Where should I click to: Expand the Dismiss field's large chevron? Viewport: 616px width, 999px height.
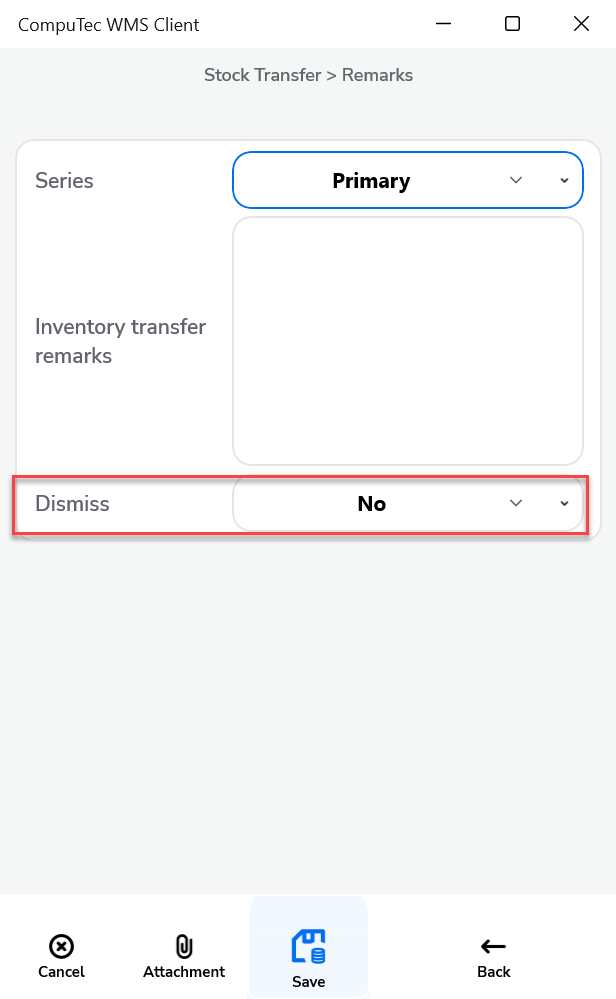[516, 503]
